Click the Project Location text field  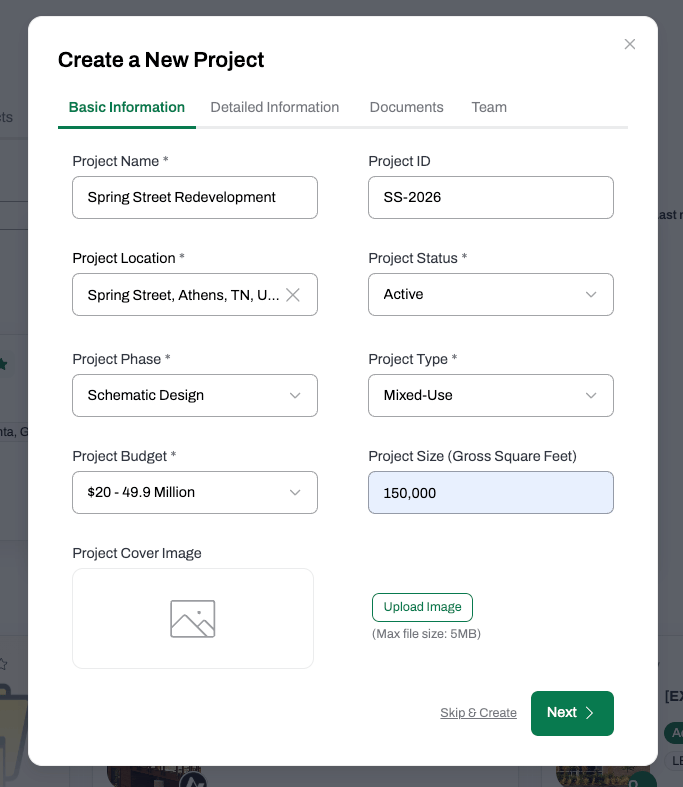click(x=183, y=295)
